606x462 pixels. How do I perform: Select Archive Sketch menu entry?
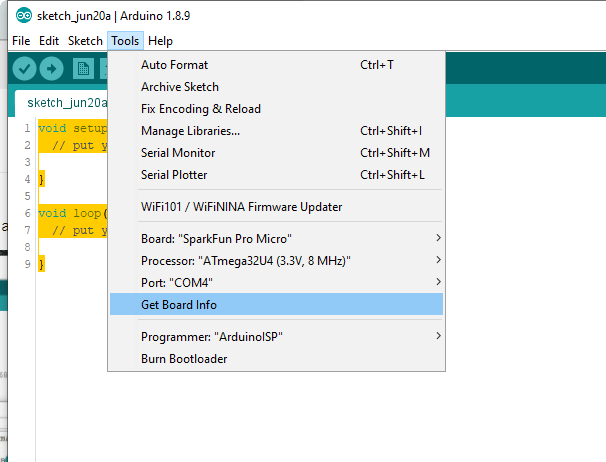276,87
